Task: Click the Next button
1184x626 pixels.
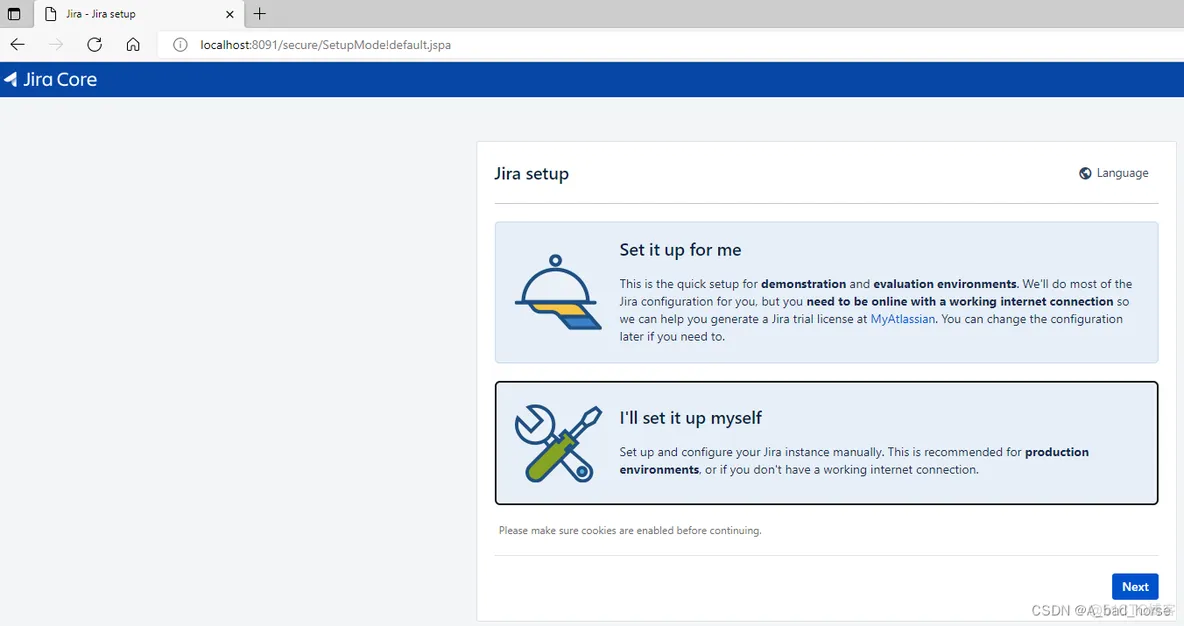Action: point(1135,587)
